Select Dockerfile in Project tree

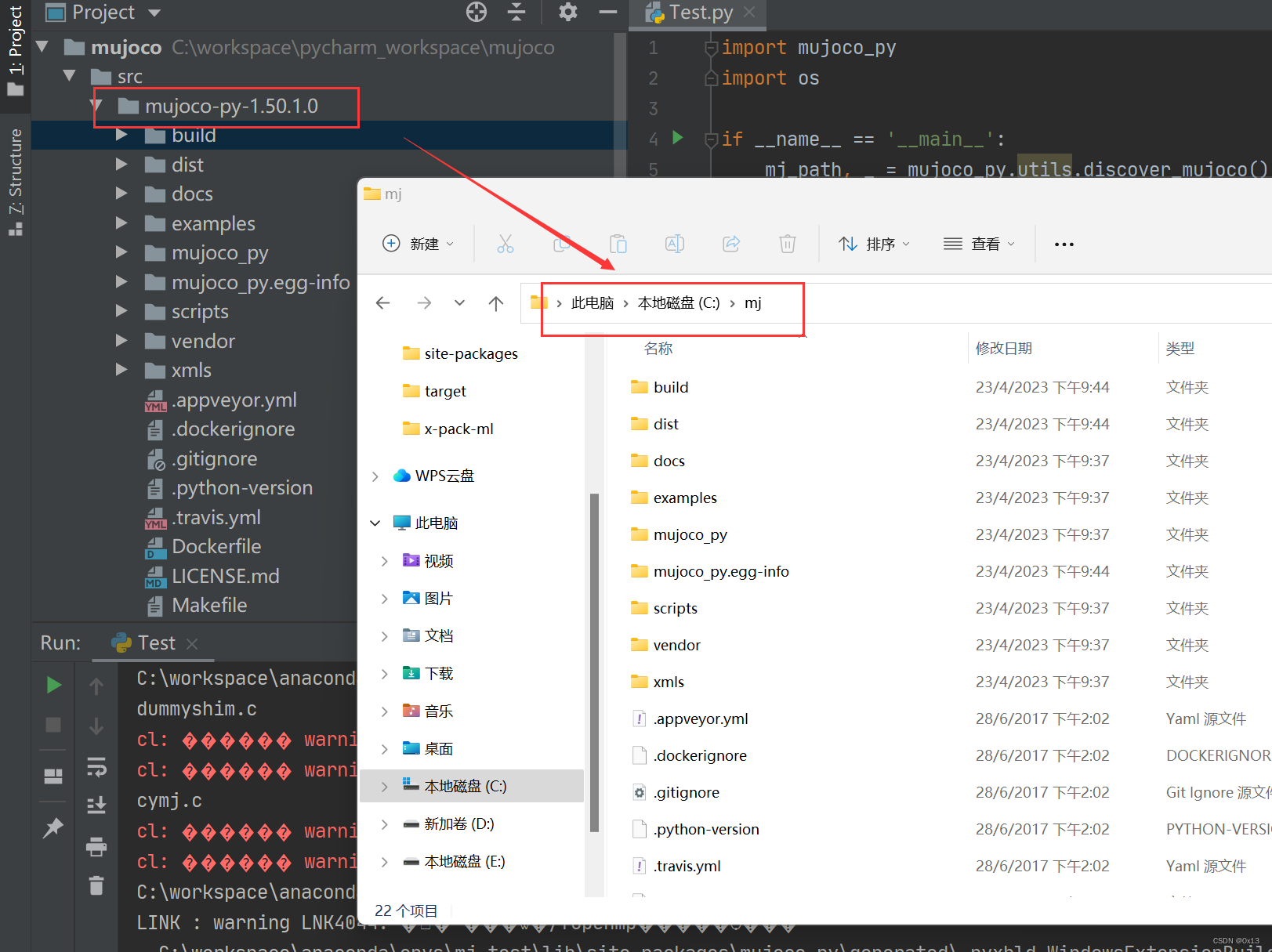tap(216, 546)
